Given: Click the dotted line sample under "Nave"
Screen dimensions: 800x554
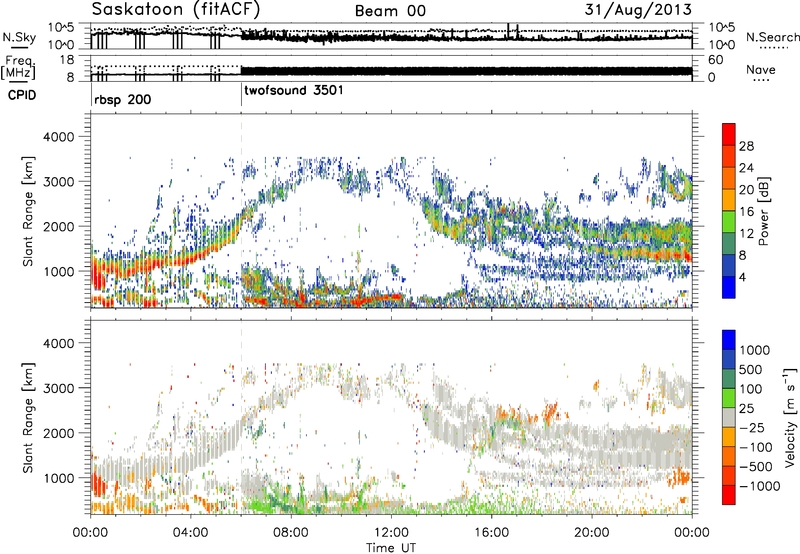Looking at the screenshot, I should coord(762,81).
